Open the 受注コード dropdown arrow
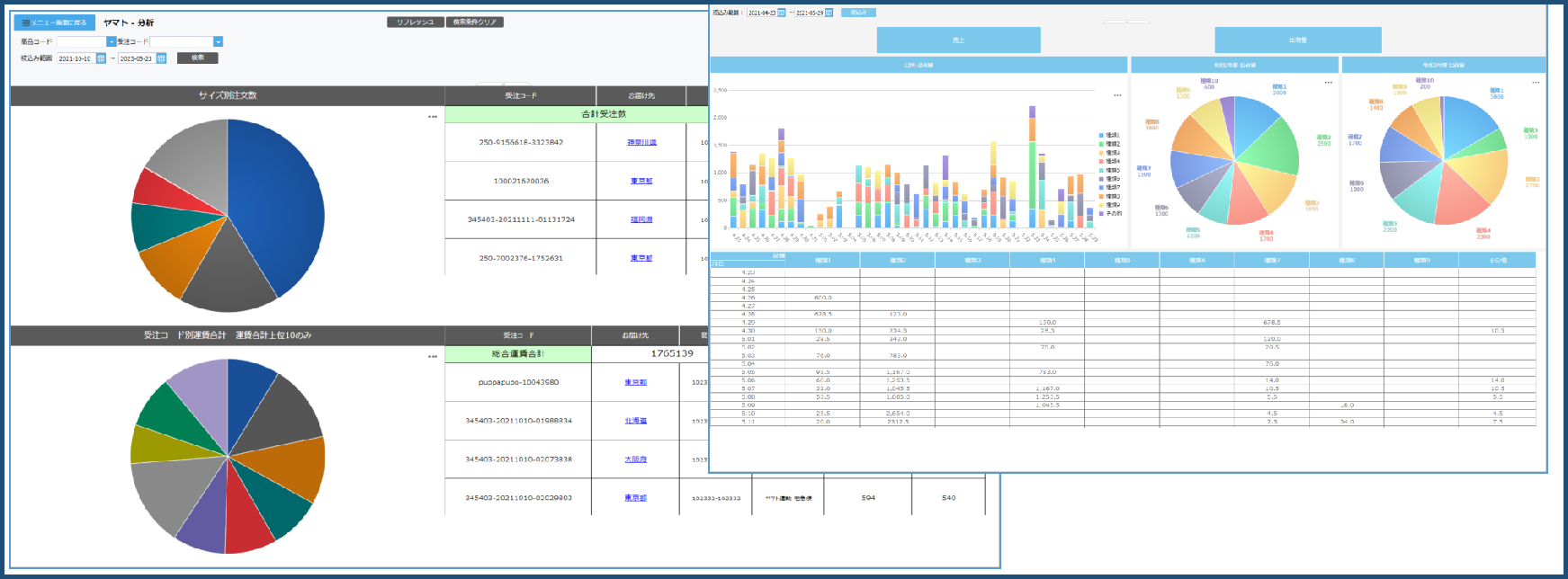Viewport: 1568px width, 579px height. tap(218, 41)
